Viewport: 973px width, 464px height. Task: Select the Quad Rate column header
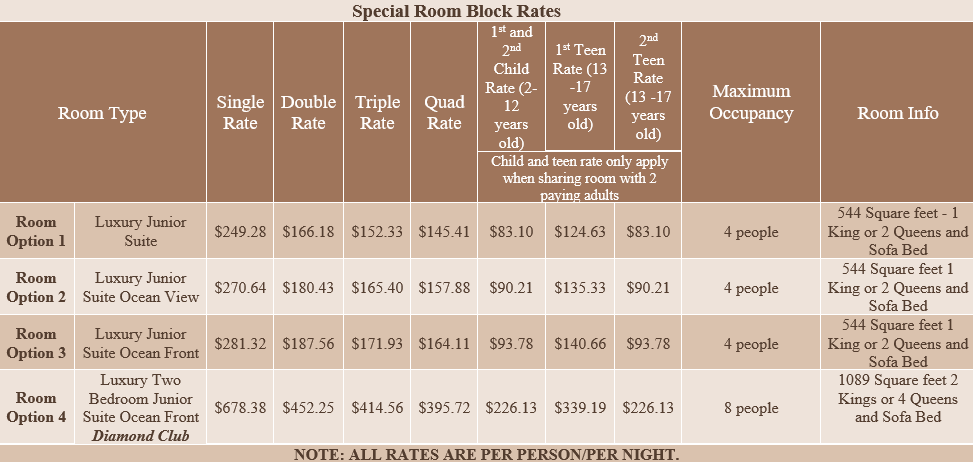(x=444, y=113)
